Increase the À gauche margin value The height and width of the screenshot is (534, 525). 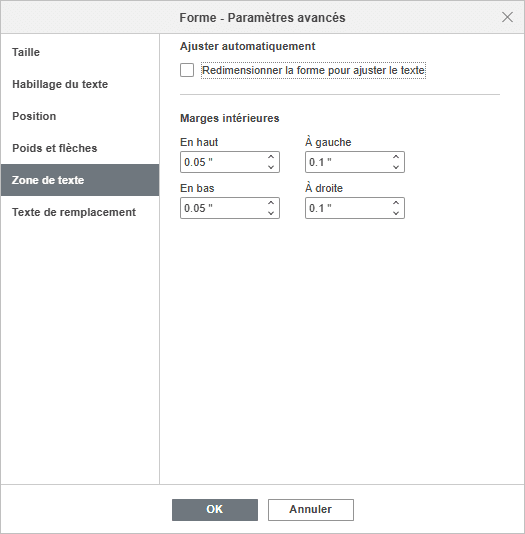point(396,157)
